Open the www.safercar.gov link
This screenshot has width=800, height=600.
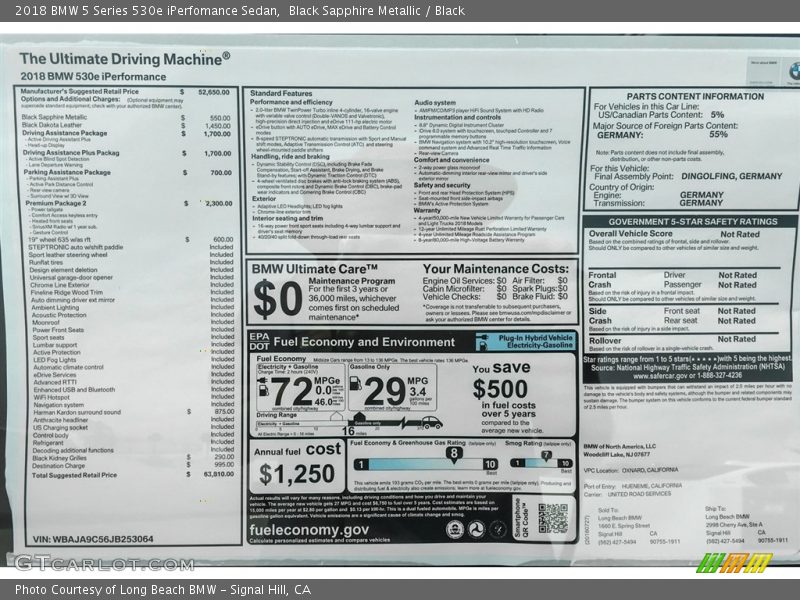pos(658,375)
